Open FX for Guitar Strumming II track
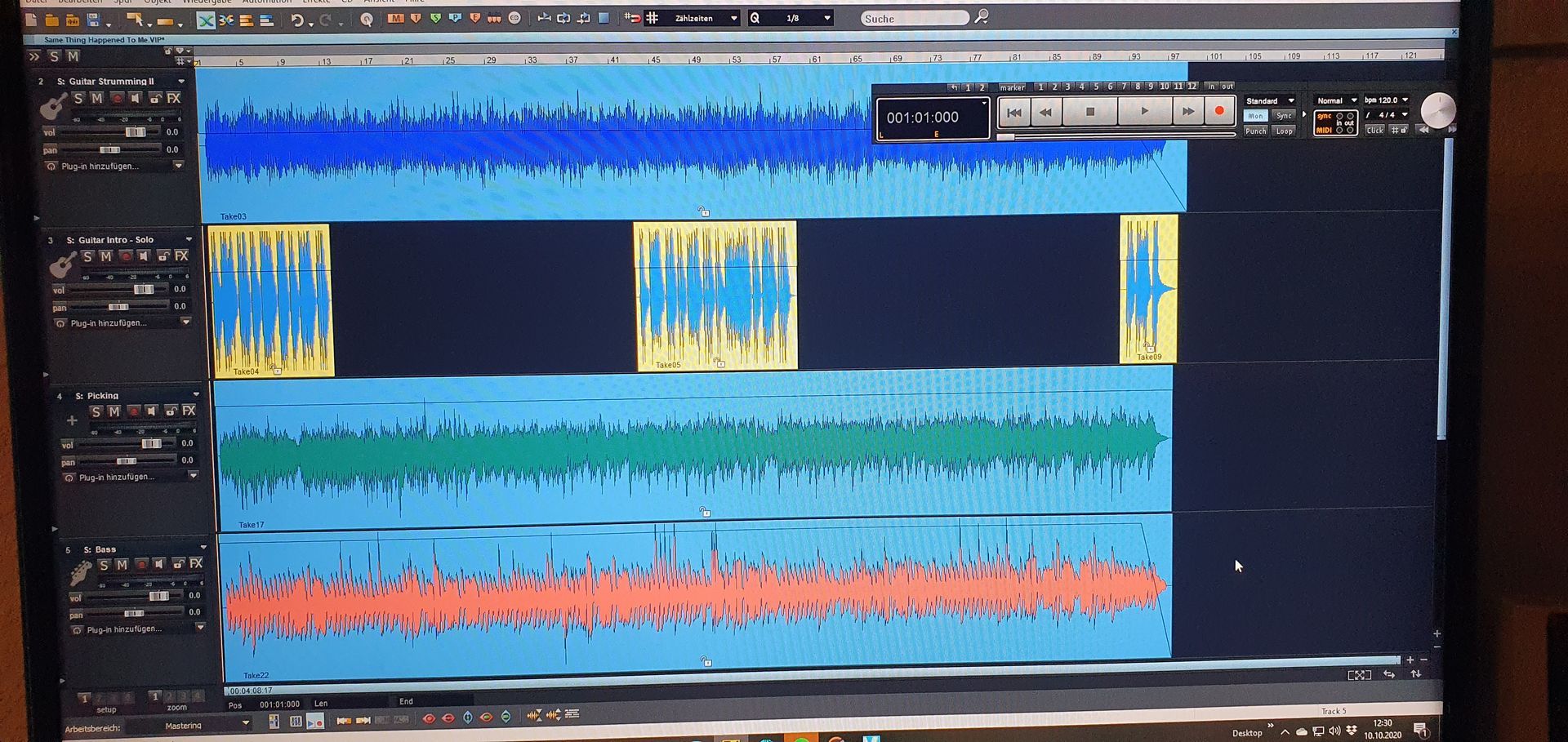The height and width of the screenshot is (742, 1568). pyautogui.click(x=173, y=98)
